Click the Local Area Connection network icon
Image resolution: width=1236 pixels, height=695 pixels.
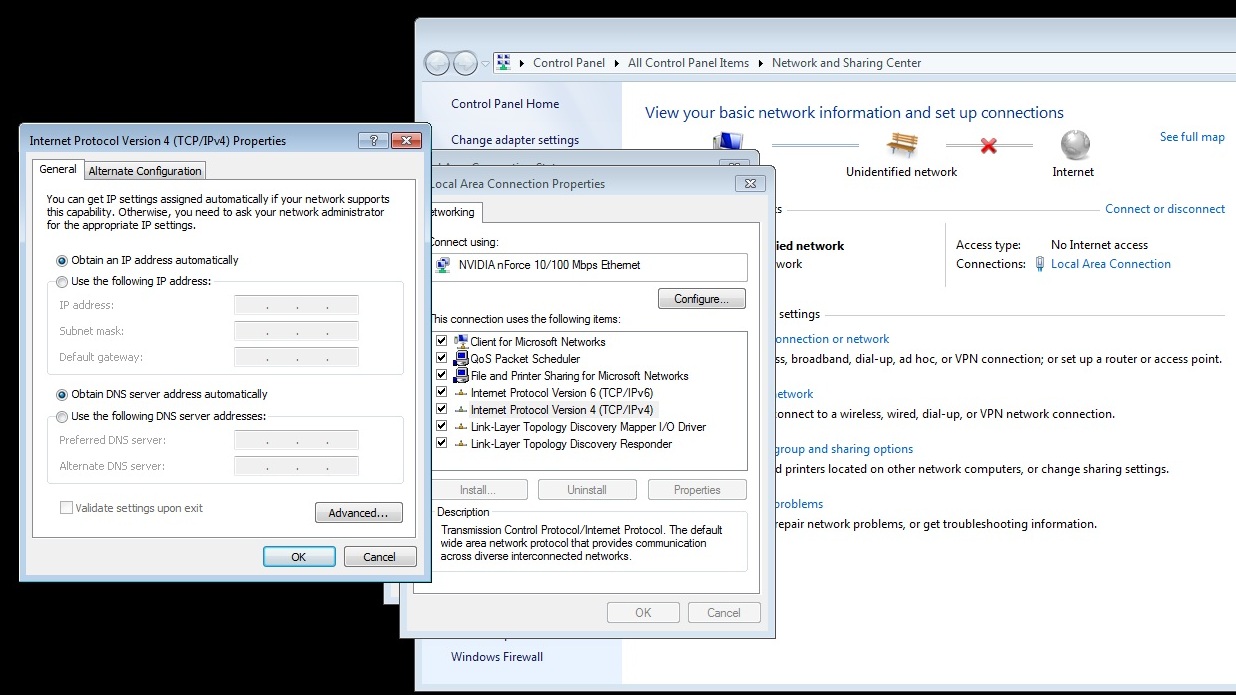pyautogui.click(x=1041, y=264)
